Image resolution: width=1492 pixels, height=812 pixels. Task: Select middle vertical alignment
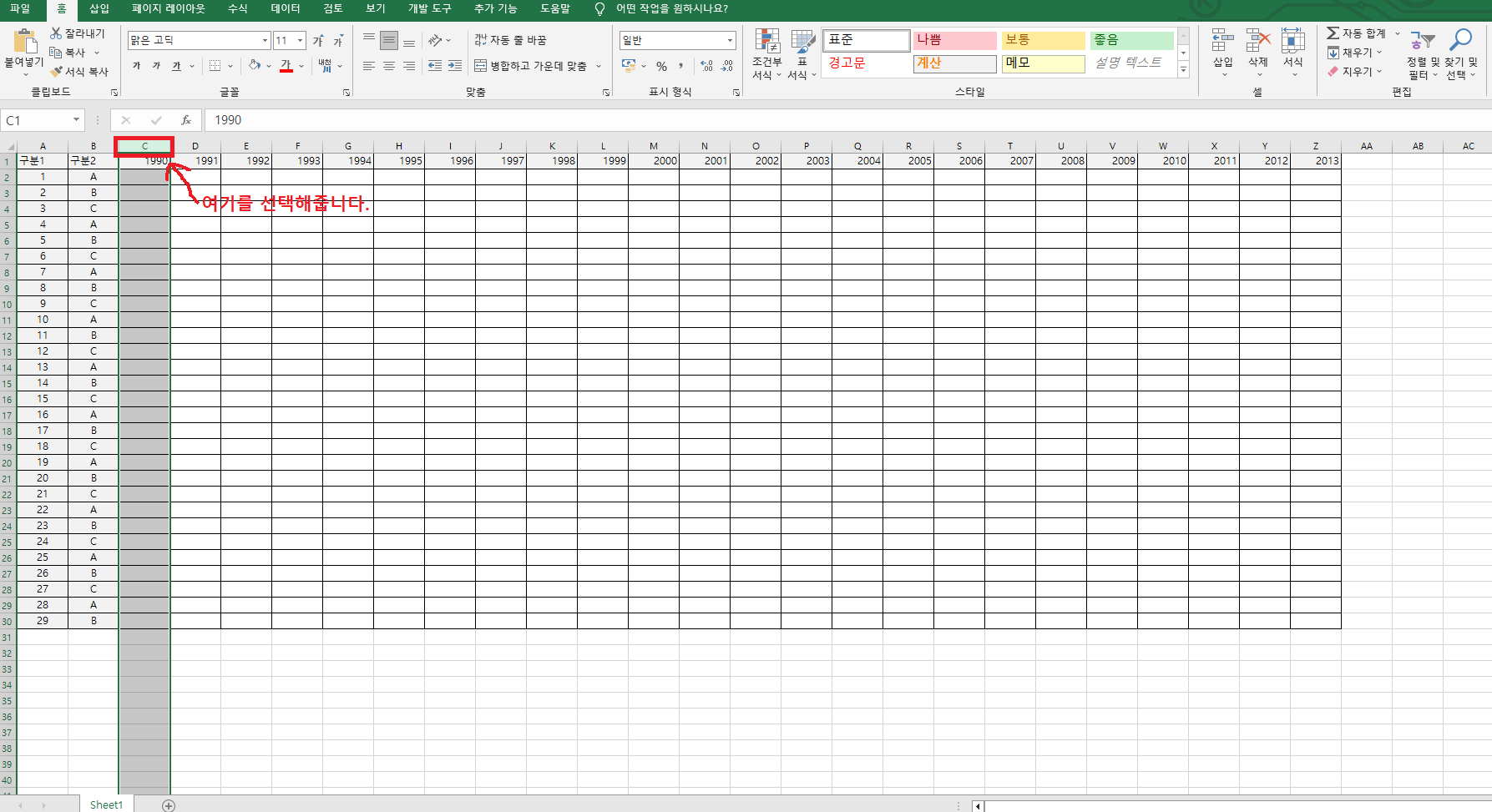coord(389,40)
